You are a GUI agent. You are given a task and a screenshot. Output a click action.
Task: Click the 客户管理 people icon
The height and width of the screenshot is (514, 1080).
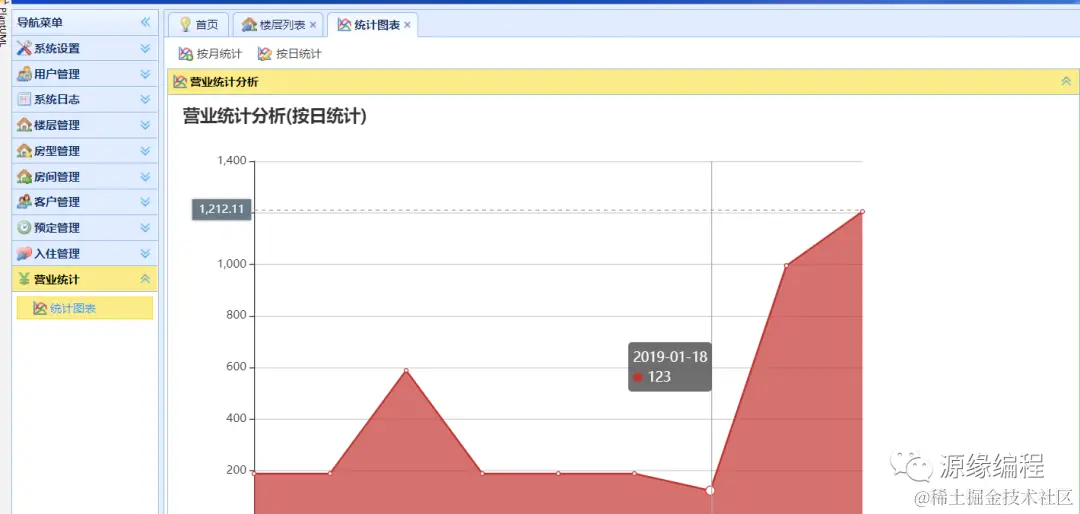click(x=24, y=202)
